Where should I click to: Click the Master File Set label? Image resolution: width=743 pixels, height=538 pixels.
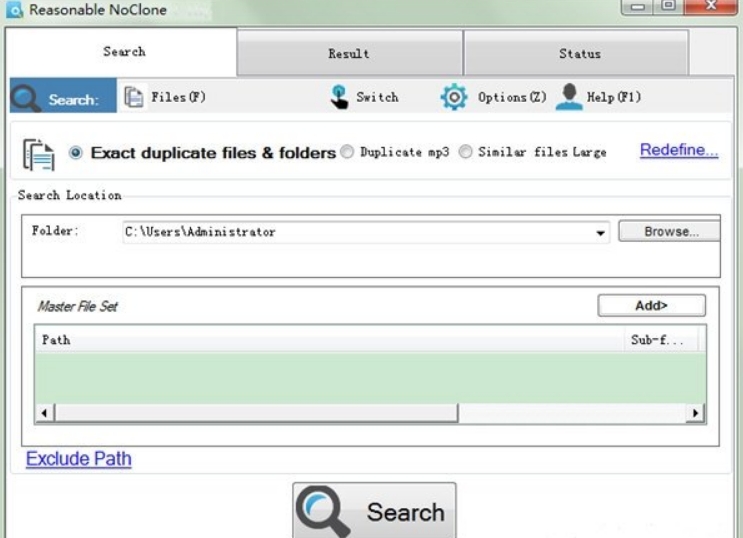(77, 307)
